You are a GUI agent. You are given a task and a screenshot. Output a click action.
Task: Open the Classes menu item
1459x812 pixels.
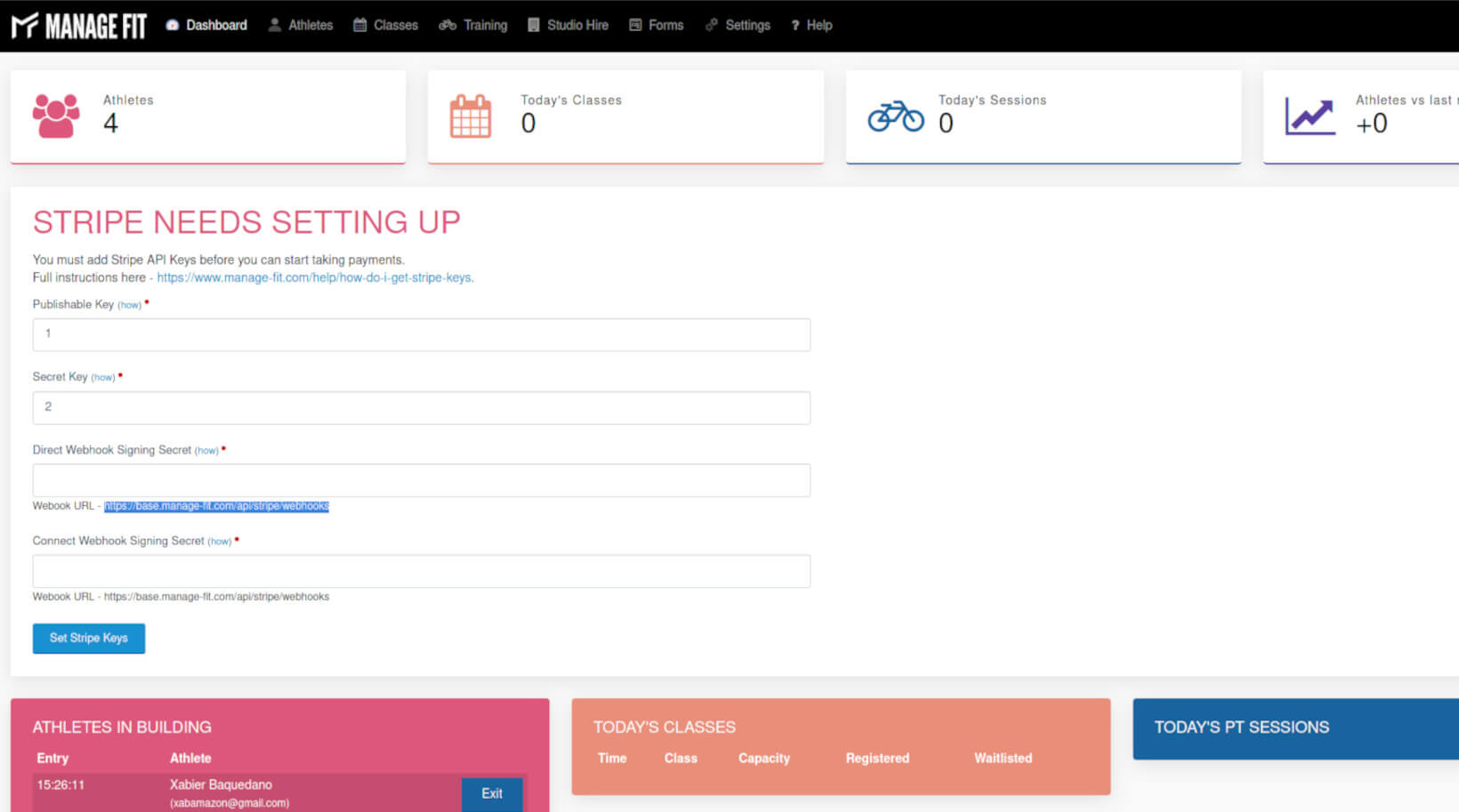tap(385, 25)
